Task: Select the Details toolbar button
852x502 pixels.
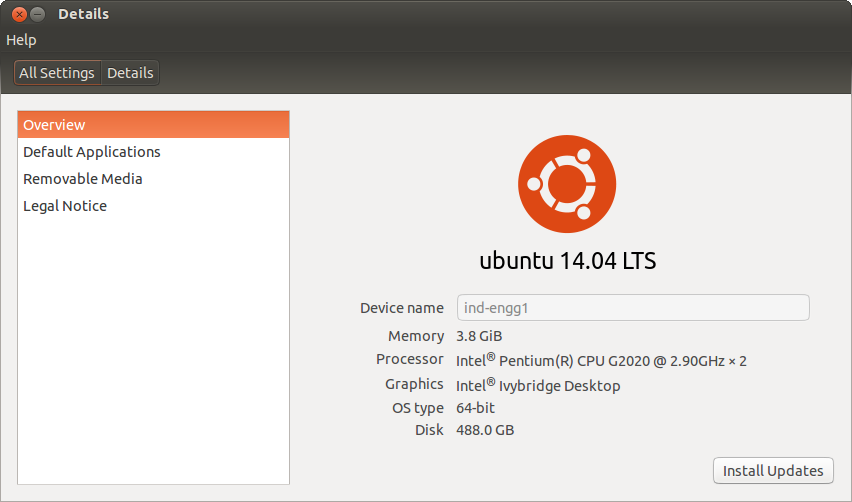Action: click(x=130, y=73)
